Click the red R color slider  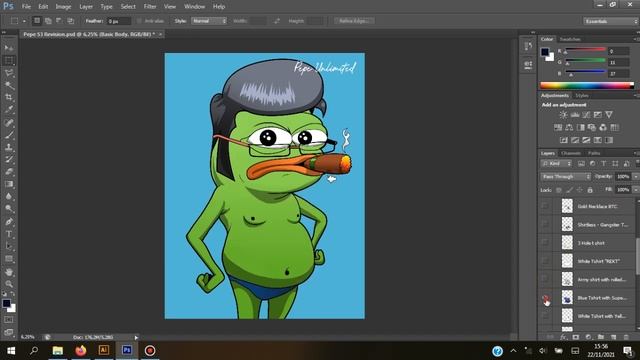click(x=584, y=50)
